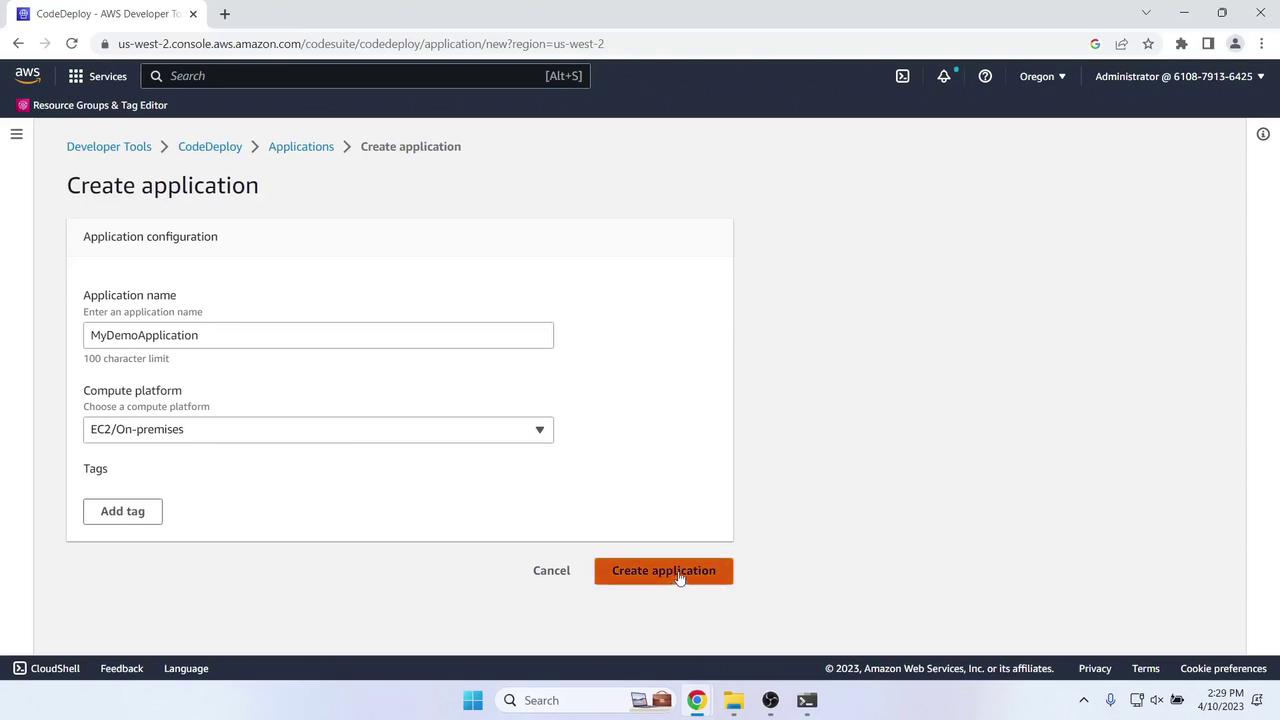This screenshot has height=720, width=1280.
Task: Open the AWS help question mark menu
Action: pyautogui.click(x=985, y=76)
